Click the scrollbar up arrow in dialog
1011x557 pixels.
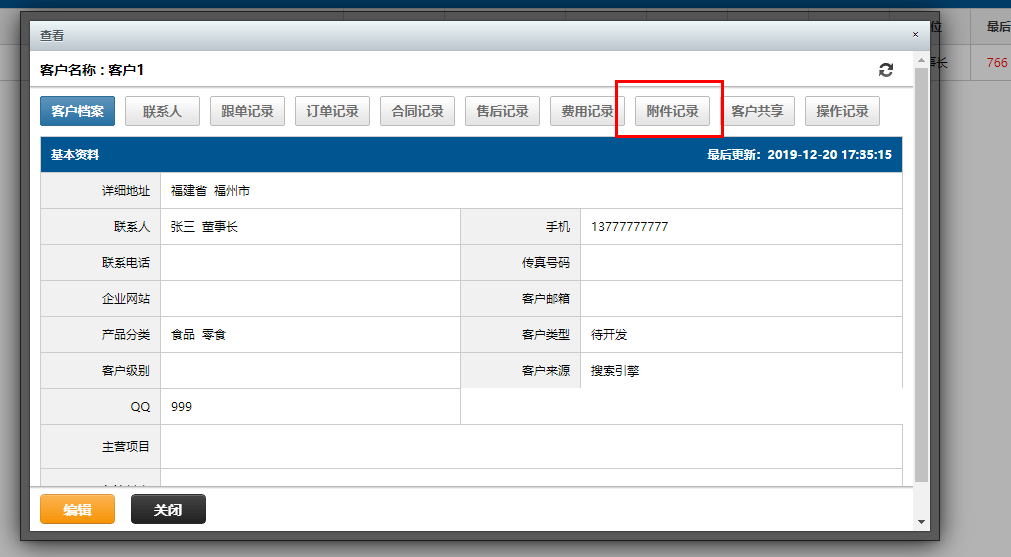[x=921, y=60]
